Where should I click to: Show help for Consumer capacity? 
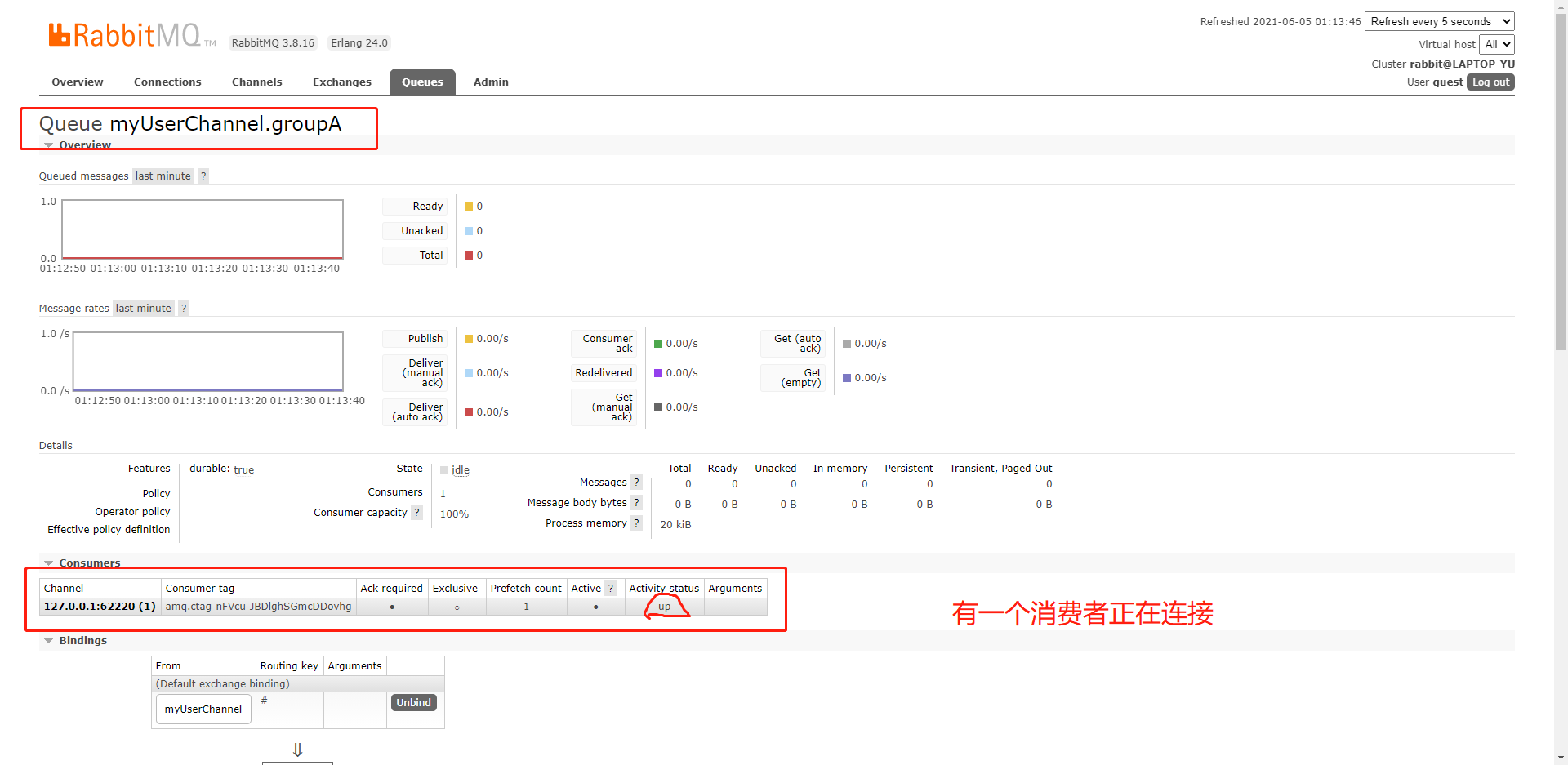pos(416,512)
